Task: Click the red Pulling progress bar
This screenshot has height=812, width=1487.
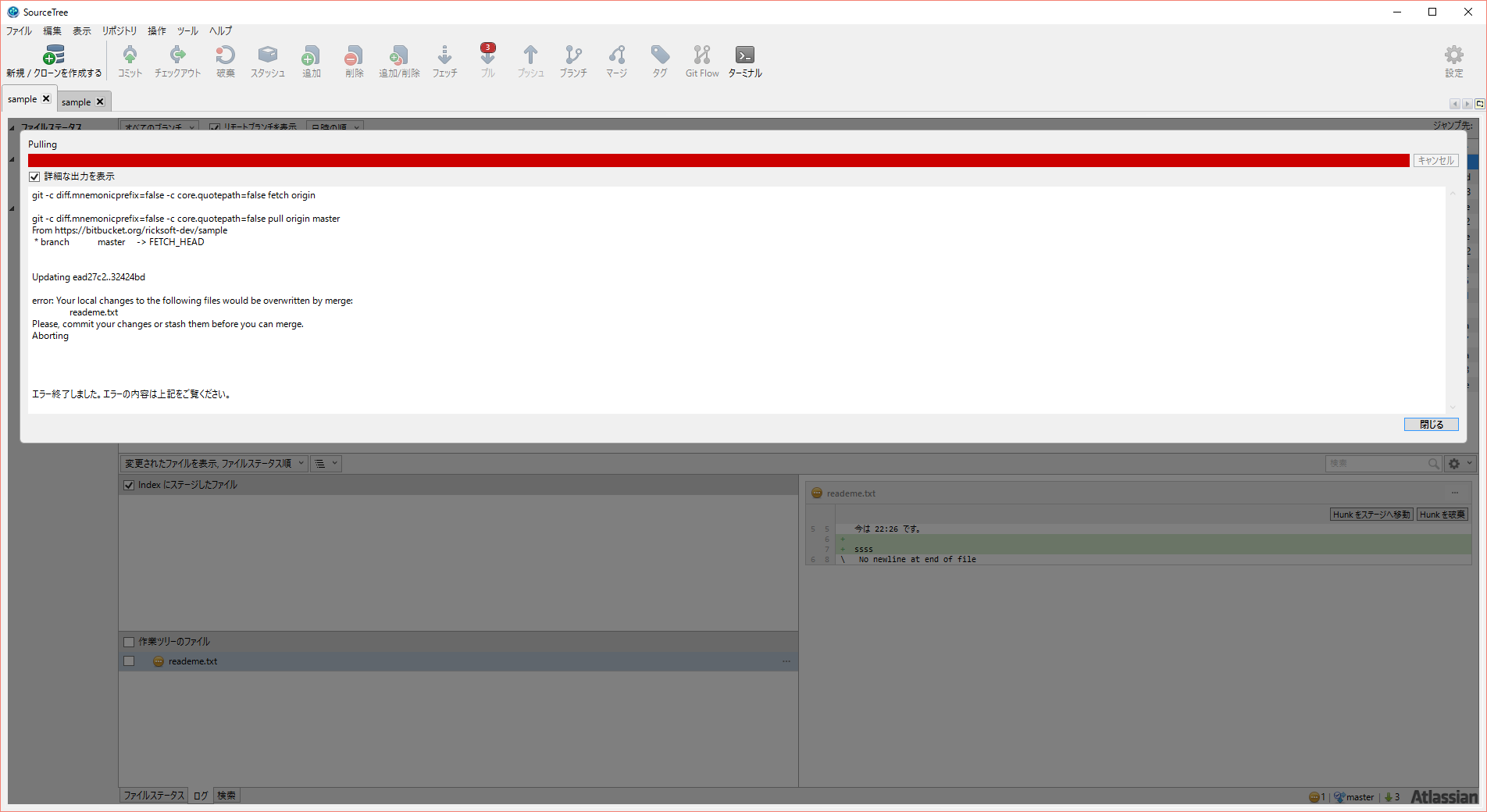Action: 719,161
